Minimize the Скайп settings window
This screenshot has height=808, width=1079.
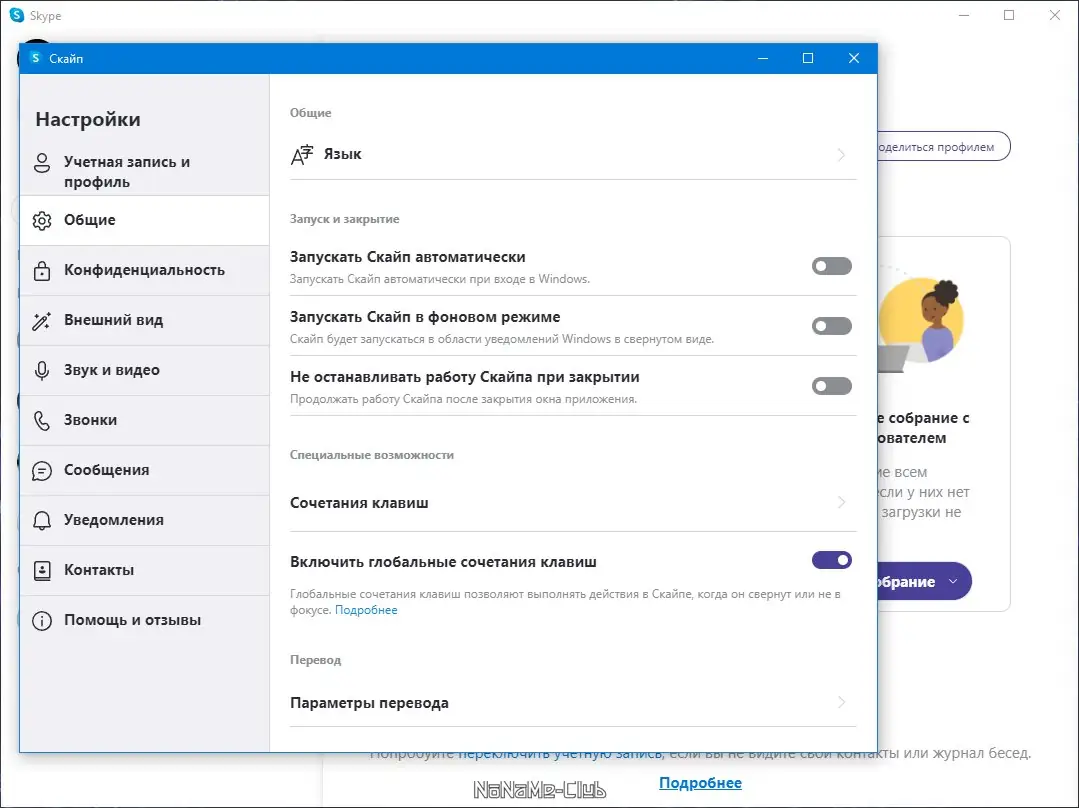pos(762,59)
